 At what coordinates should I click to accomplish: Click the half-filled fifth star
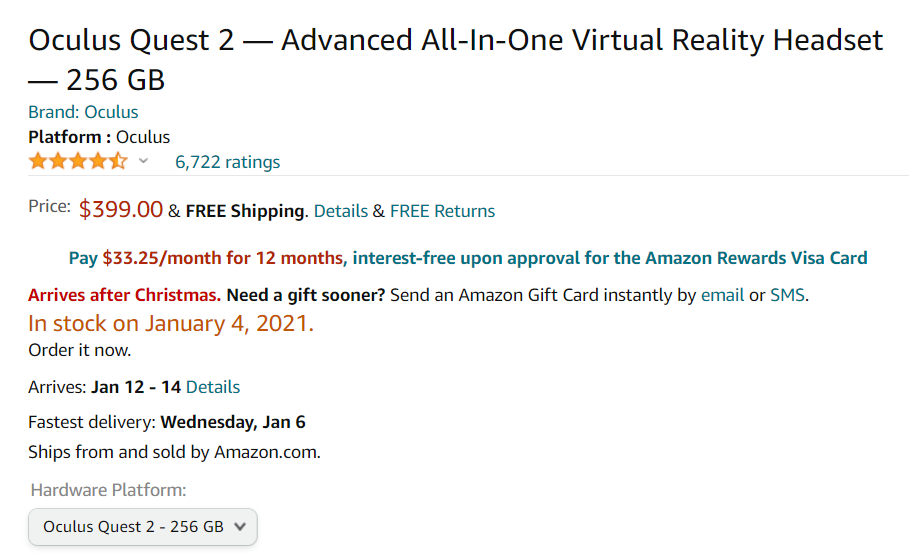118,161
